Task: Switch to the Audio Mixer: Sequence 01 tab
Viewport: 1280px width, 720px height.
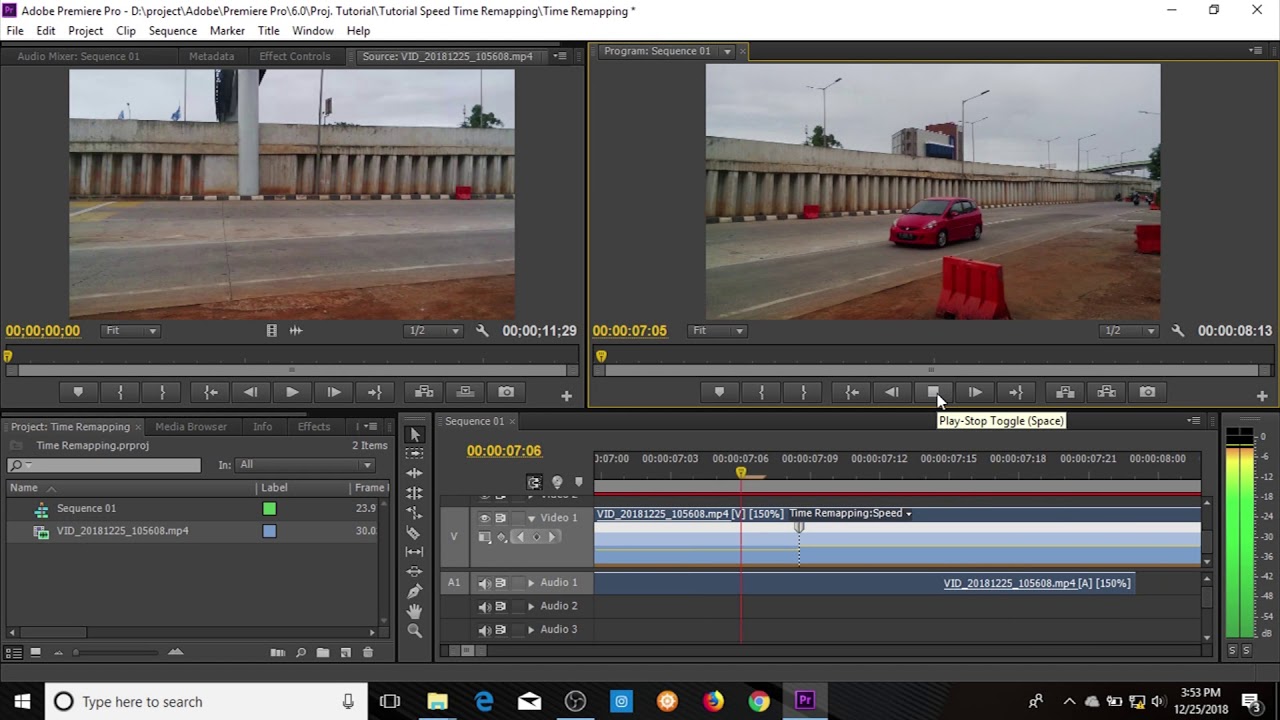Action: point(78,56)
